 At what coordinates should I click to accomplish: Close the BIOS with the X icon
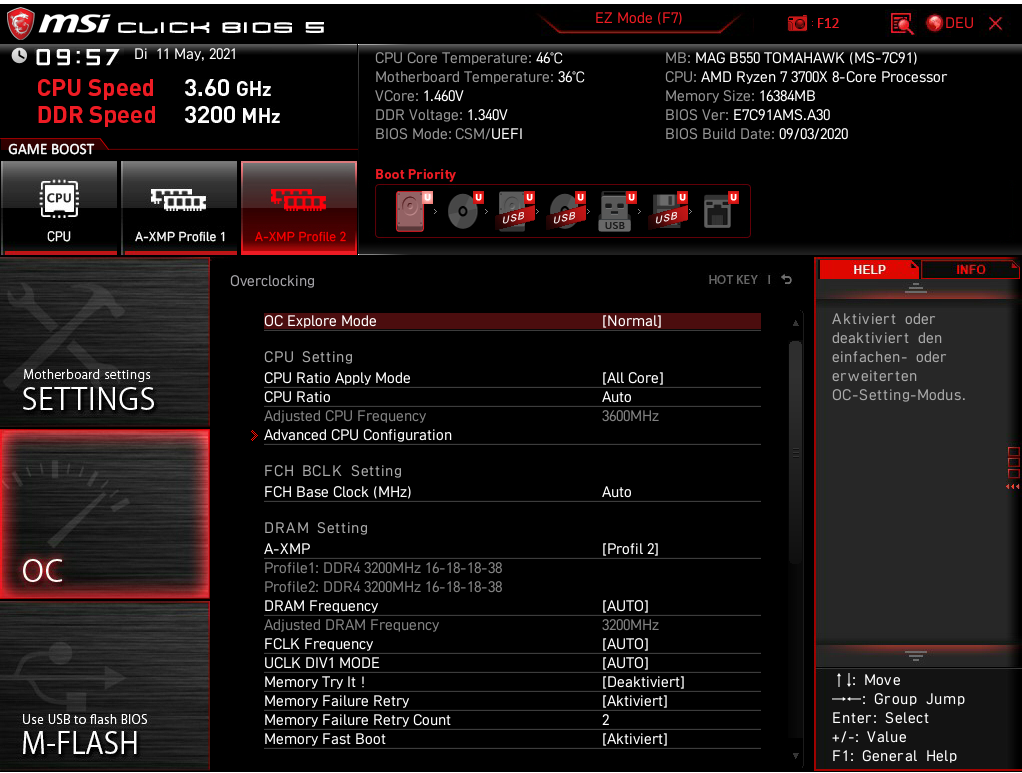tap(995, 23)
